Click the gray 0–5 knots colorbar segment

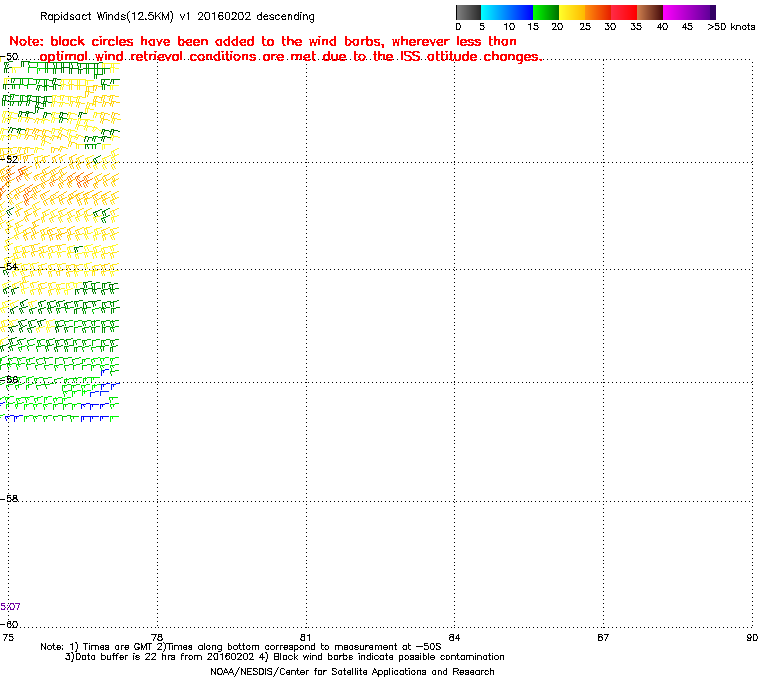click(468, 12)
